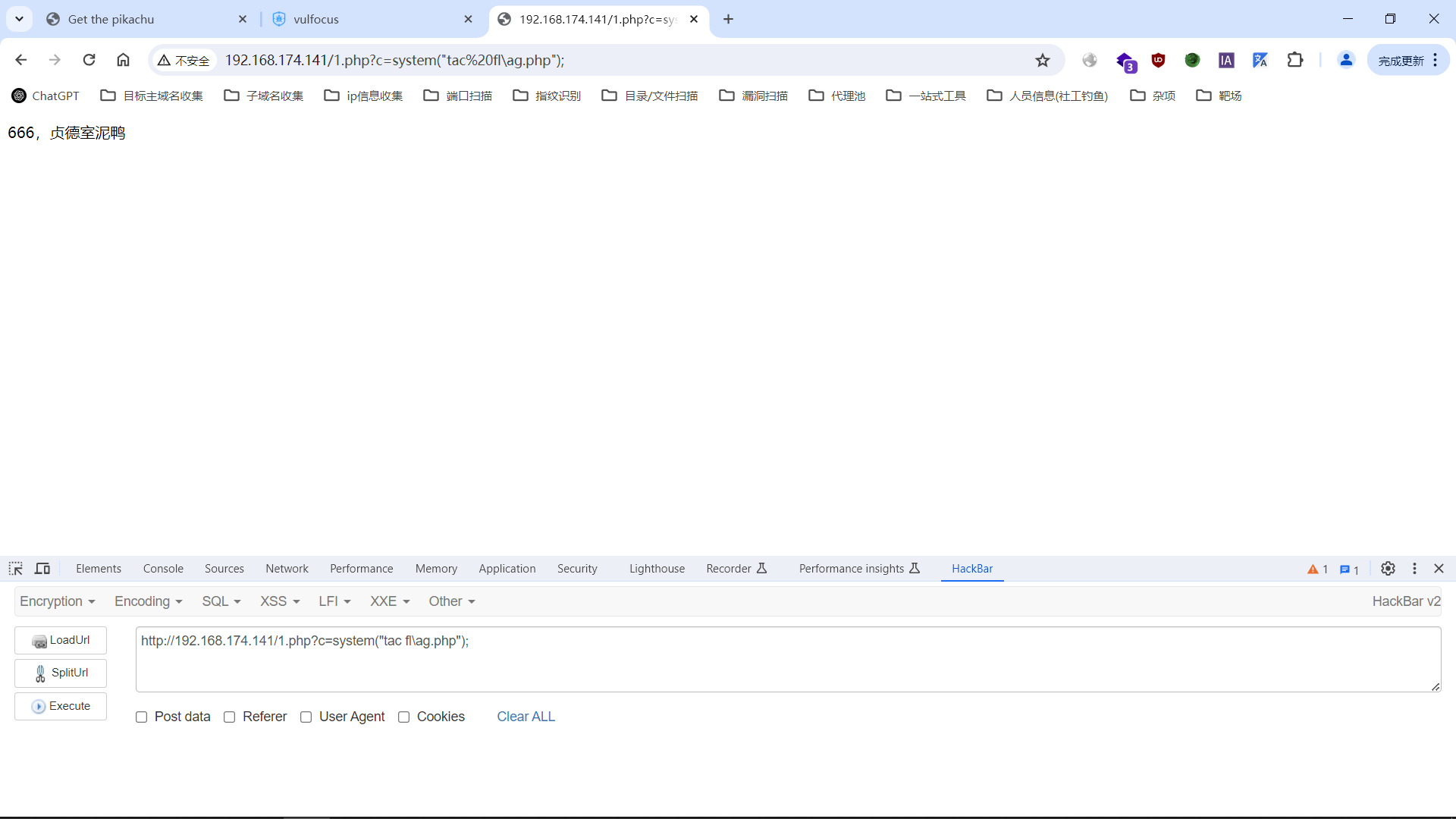The image size is (1456, 819).
Task: Open the uBlock shield extension icon
Action: pos(1158,61)
